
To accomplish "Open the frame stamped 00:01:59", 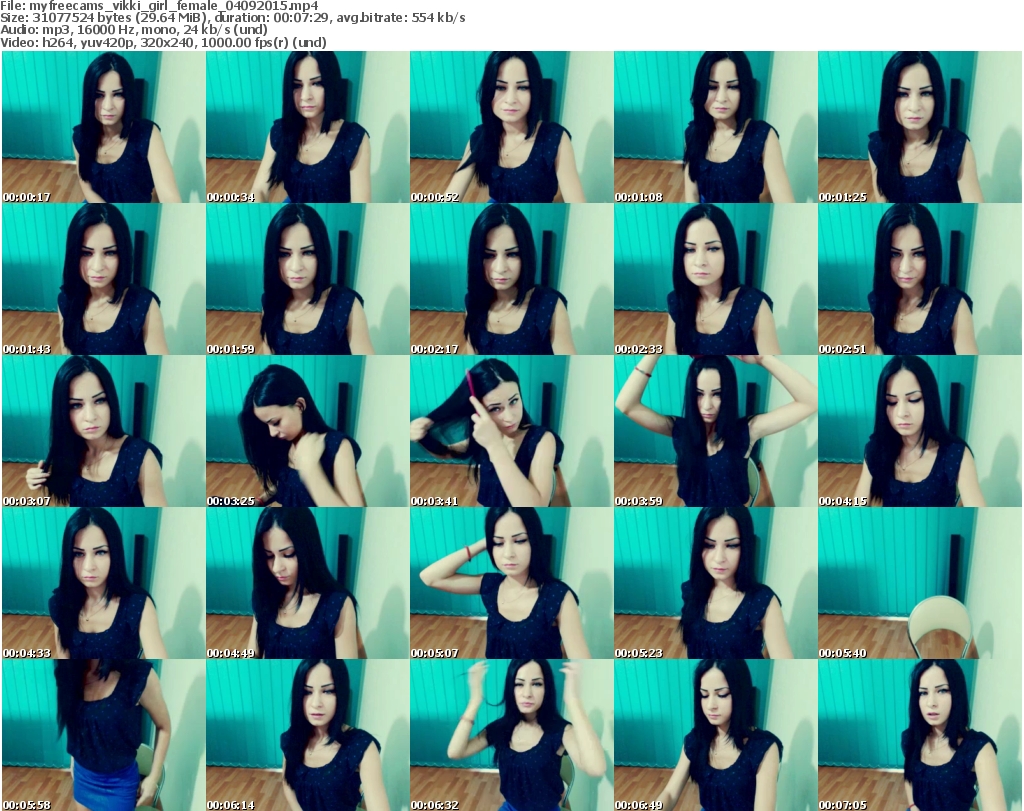I will (x=308, y=279).
